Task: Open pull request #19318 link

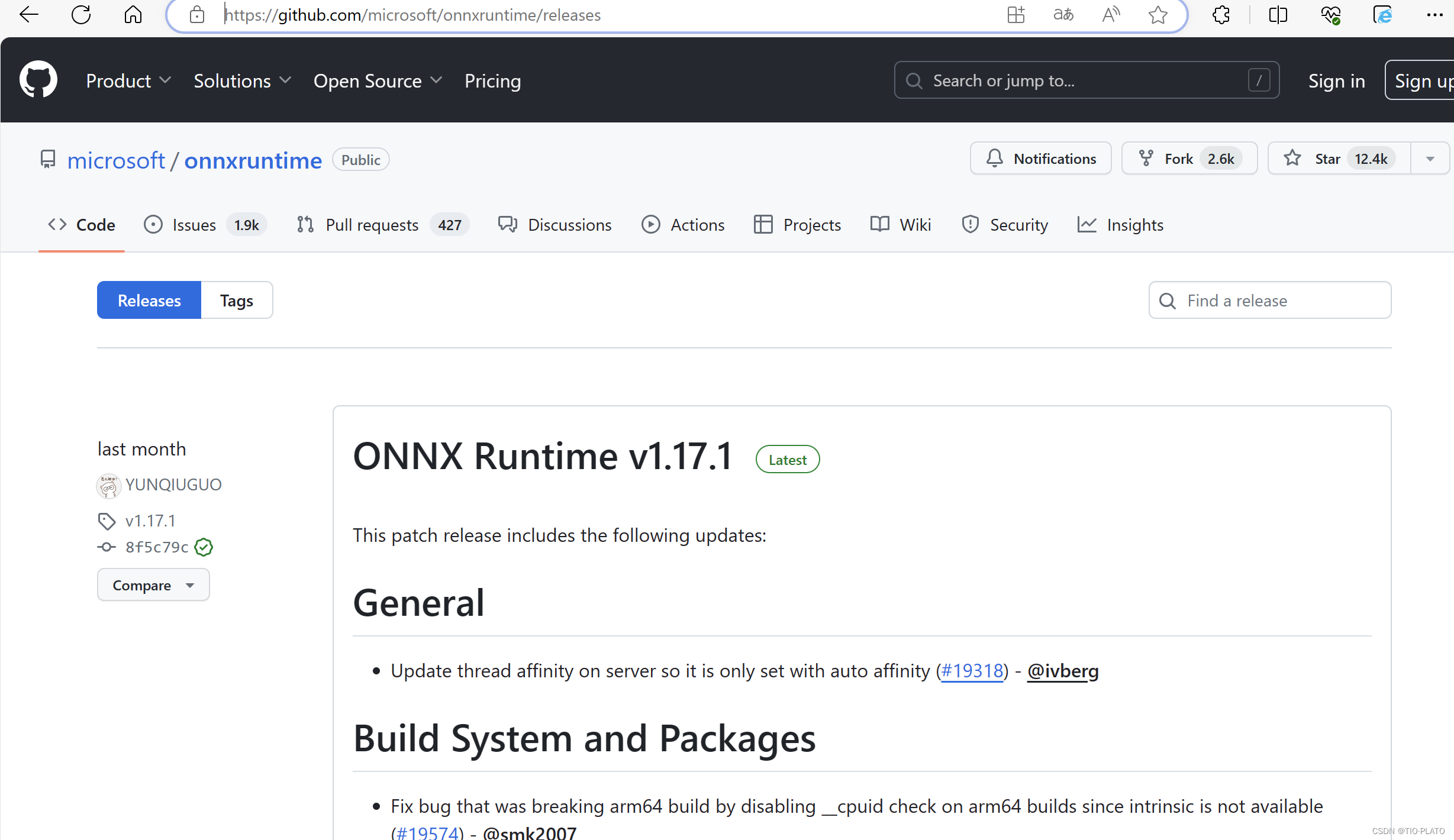Action: click(972, 671)
